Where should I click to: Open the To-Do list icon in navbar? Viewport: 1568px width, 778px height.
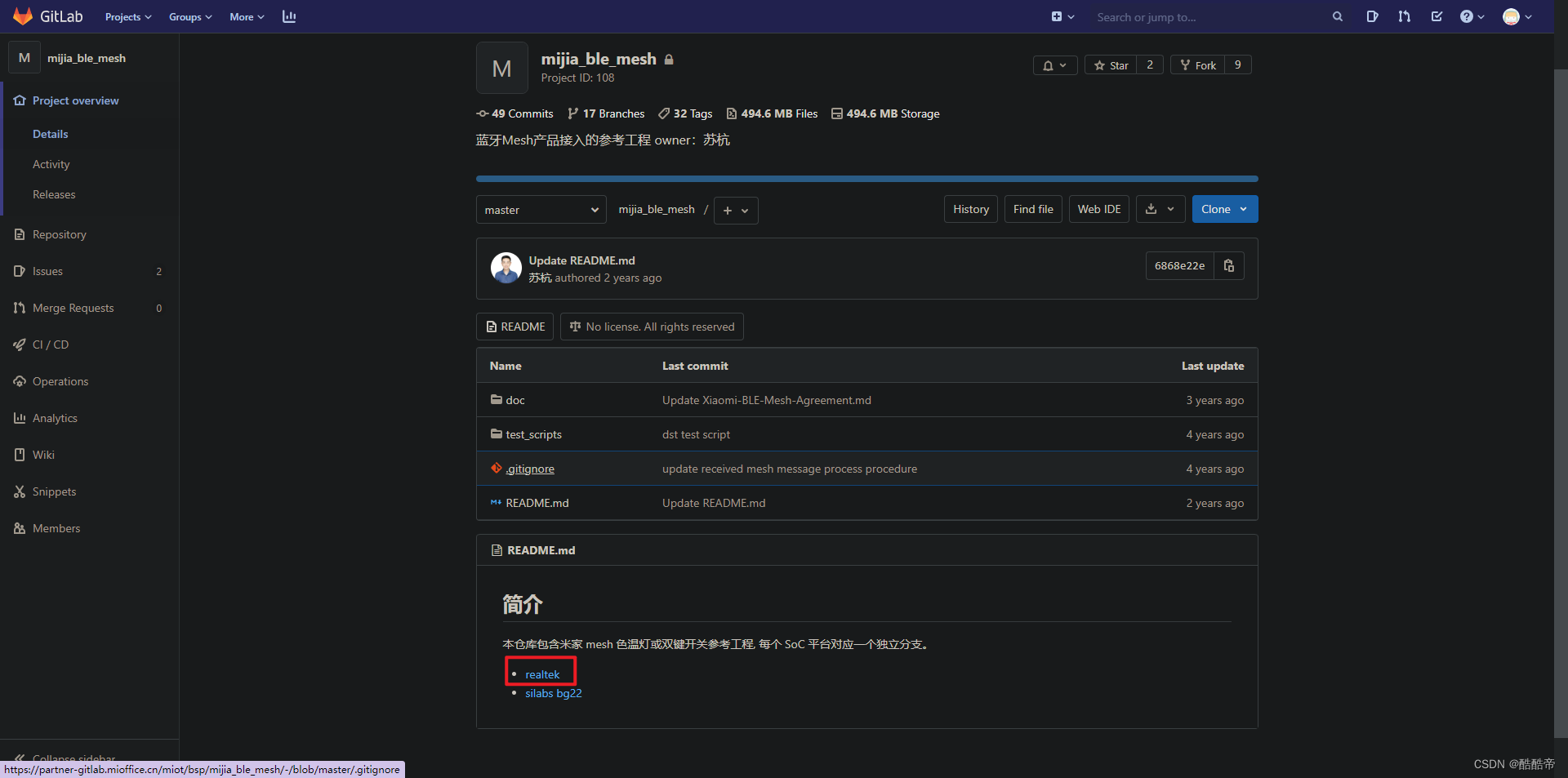(1437, 16)
